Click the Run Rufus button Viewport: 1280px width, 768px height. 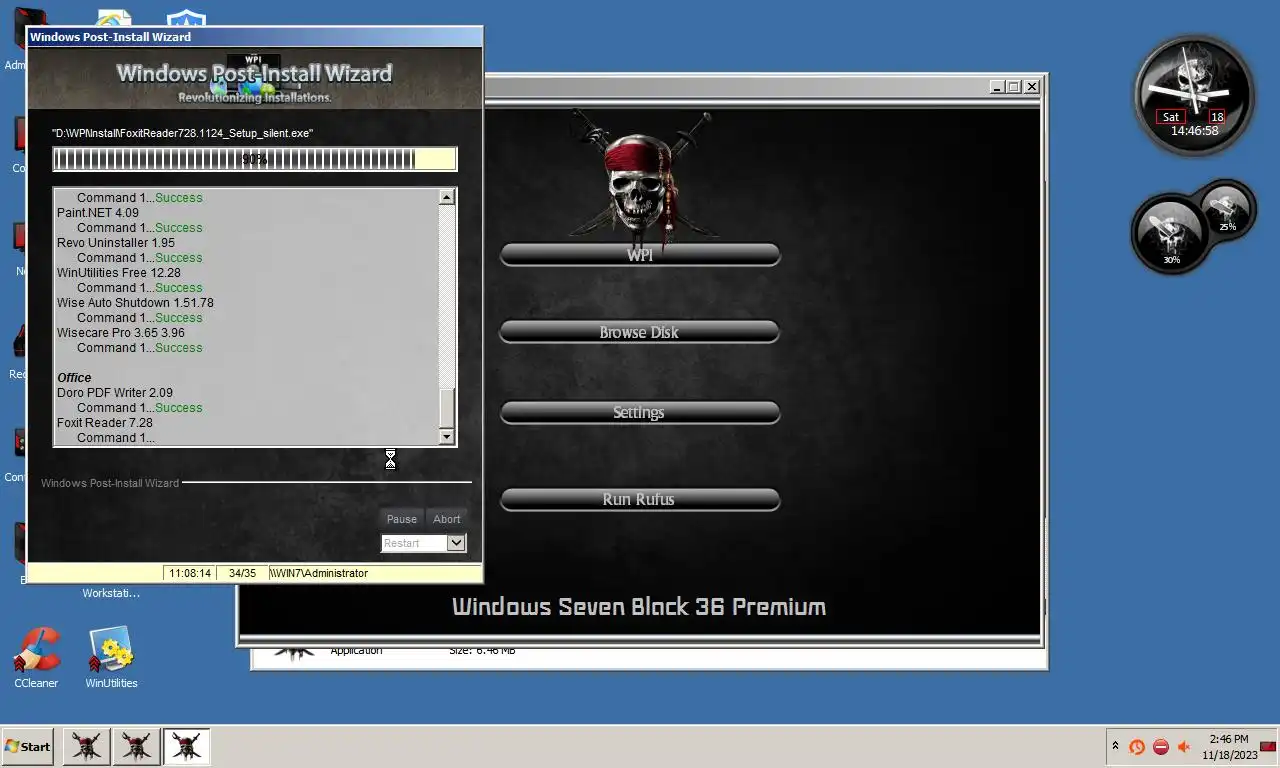point(640,499)
